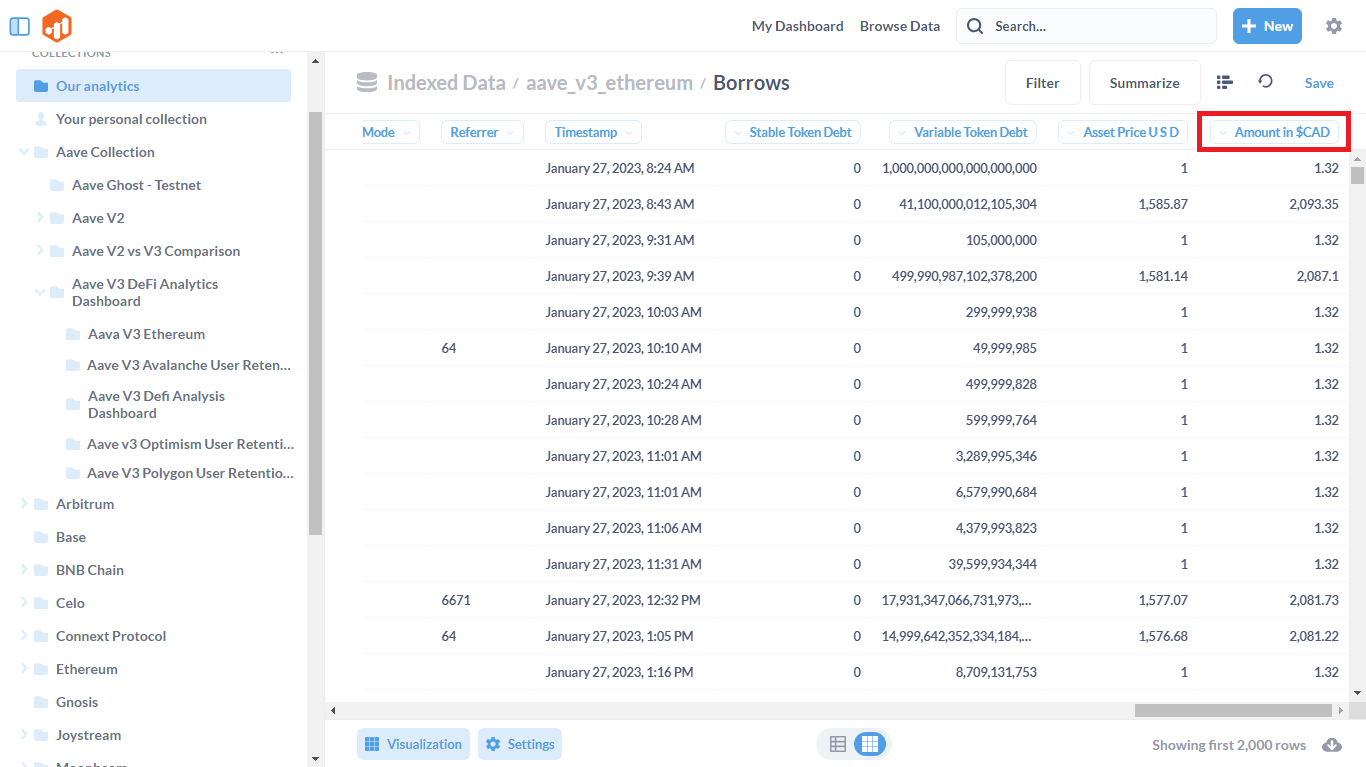Expand the Arbitrum collection

(24, 504)
